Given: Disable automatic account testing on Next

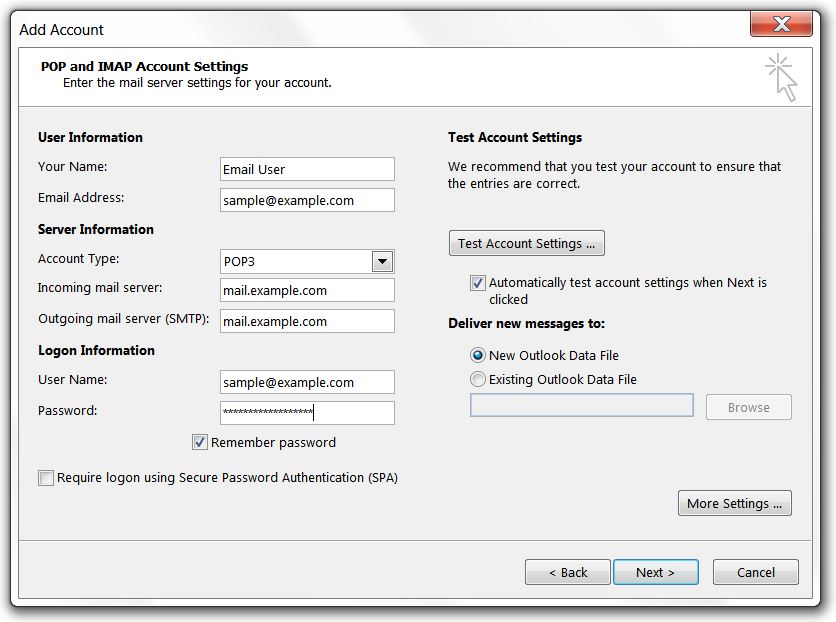Looking at the screenshot, I should click(478, 283).
